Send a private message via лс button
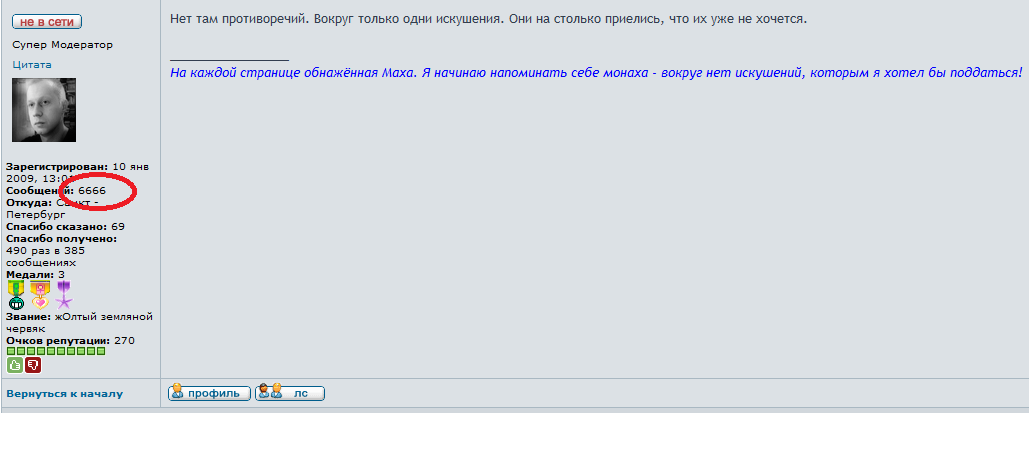The height and width of the screenshot is (460, 1029). point(290,393)
